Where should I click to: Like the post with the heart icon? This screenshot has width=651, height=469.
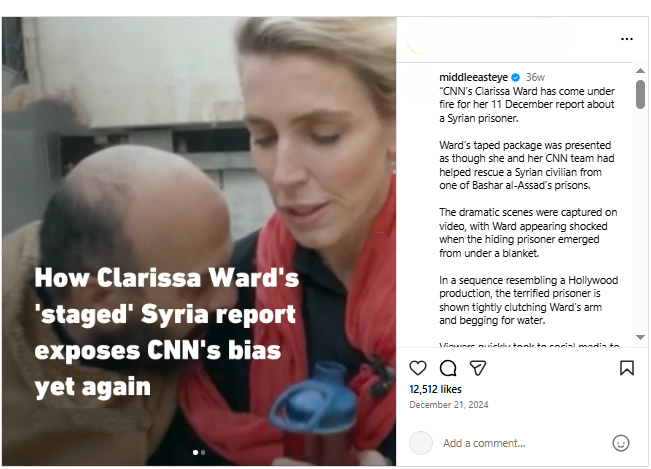[418, 368]
